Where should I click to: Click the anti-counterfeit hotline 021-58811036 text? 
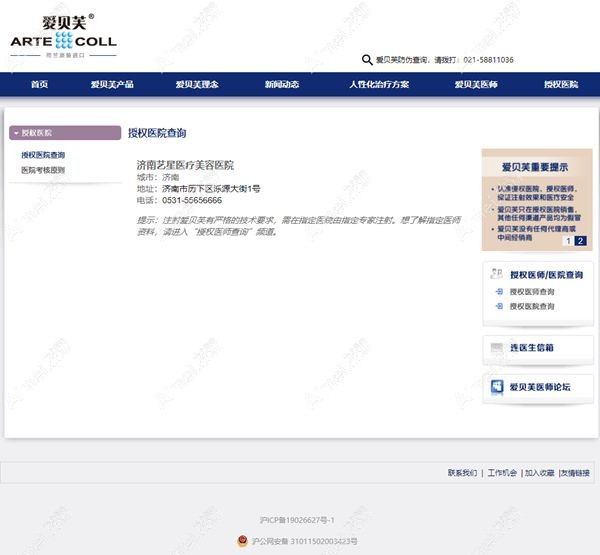(x=488, y=60)
